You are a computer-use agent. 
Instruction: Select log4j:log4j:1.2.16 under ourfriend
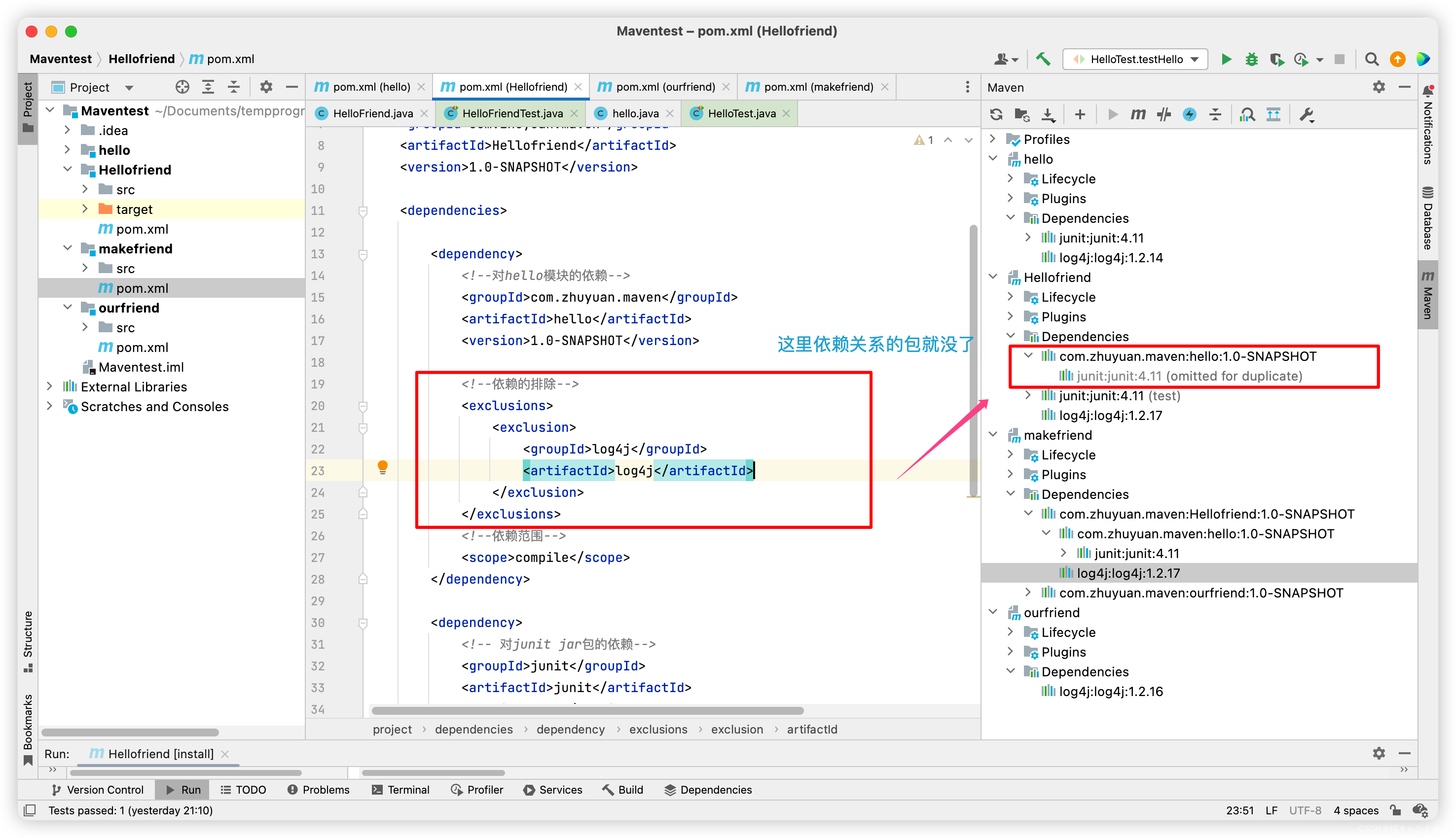pyautogui.click(x=1111, y=691)
